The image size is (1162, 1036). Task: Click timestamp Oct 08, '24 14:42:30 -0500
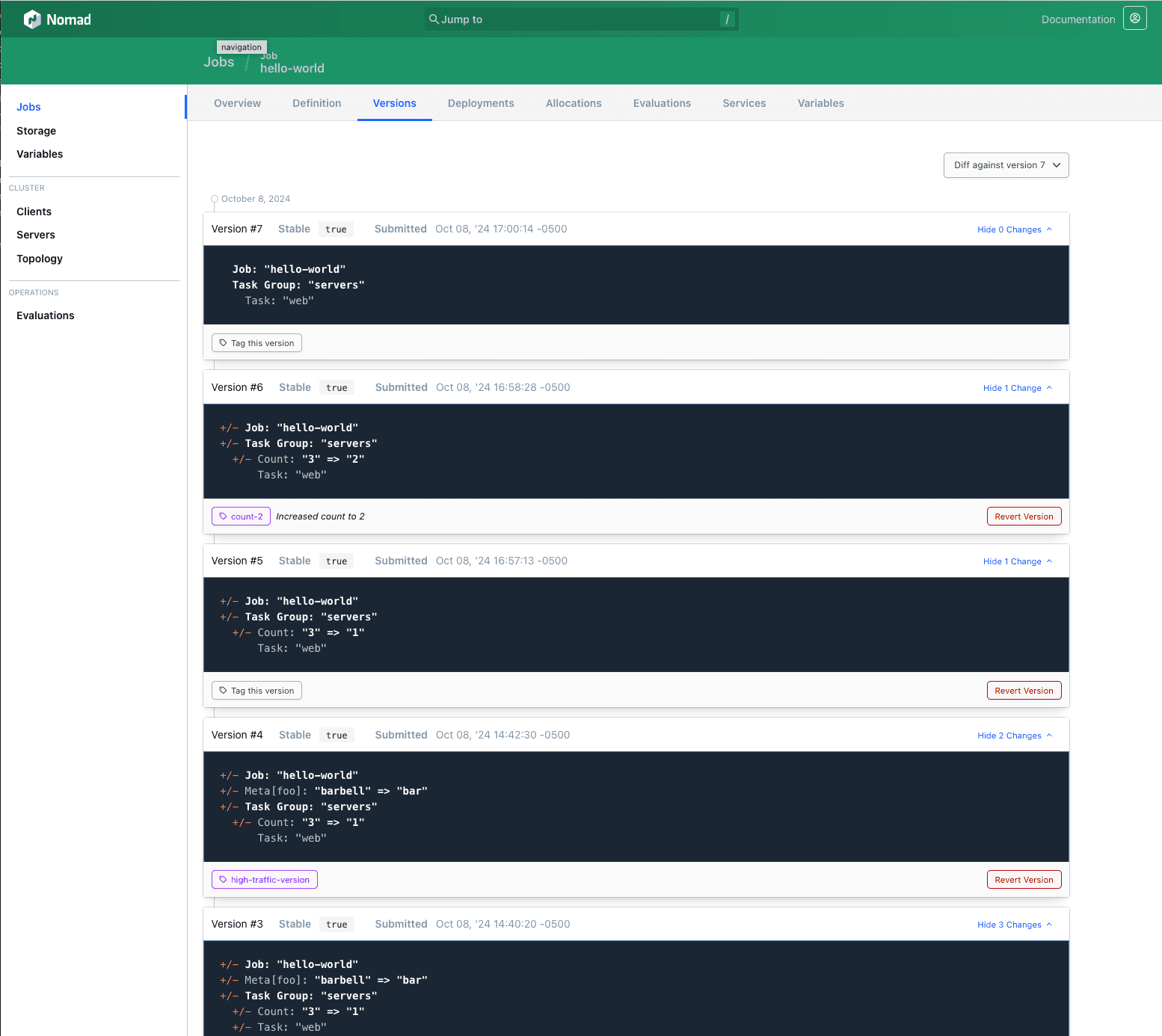[502, 735]
